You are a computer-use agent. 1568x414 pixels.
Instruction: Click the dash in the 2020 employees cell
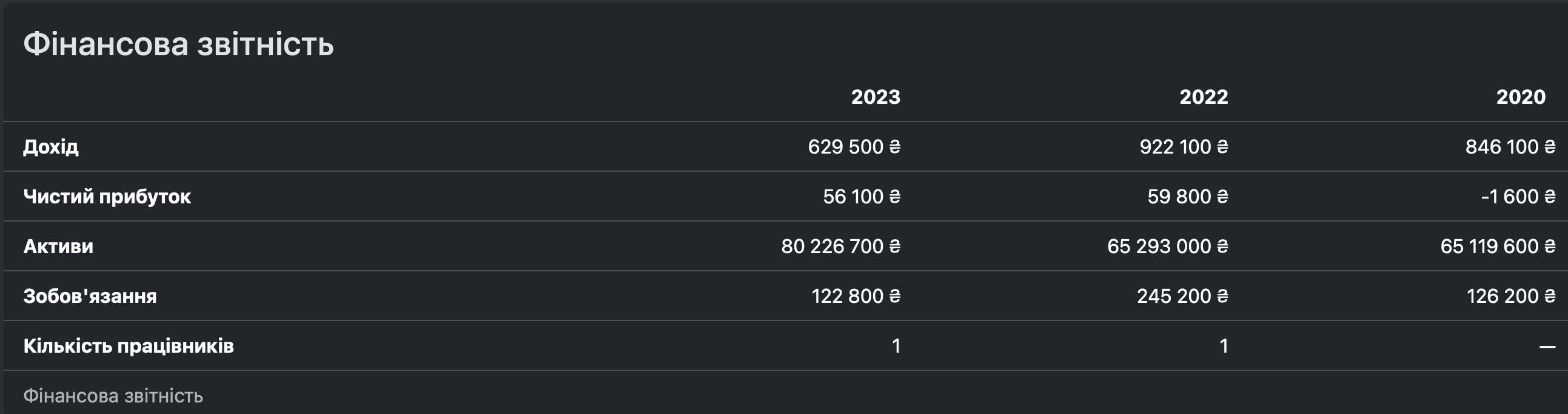tap(1547, 347)
